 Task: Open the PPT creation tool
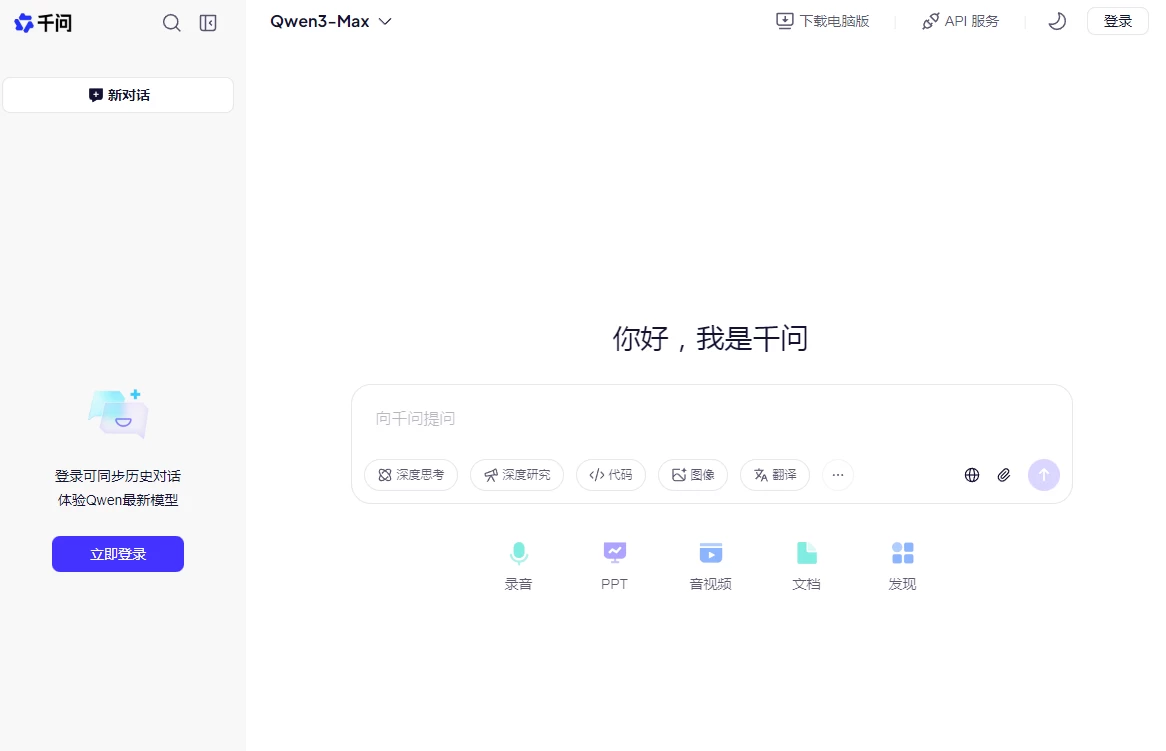(x=614, y=563)
